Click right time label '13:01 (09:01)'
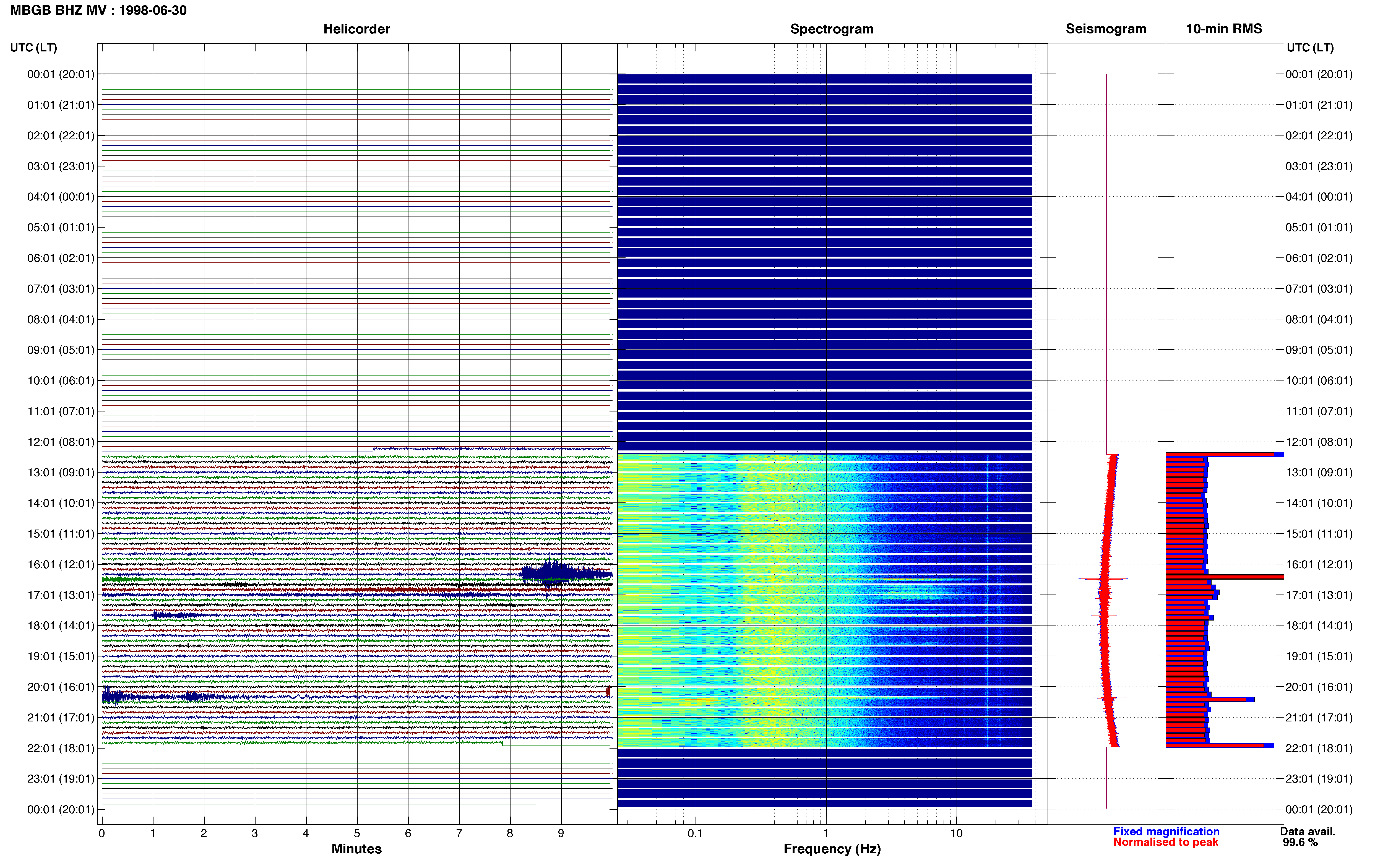This screenshot has width=1388, height=868. coord(1319,473)
